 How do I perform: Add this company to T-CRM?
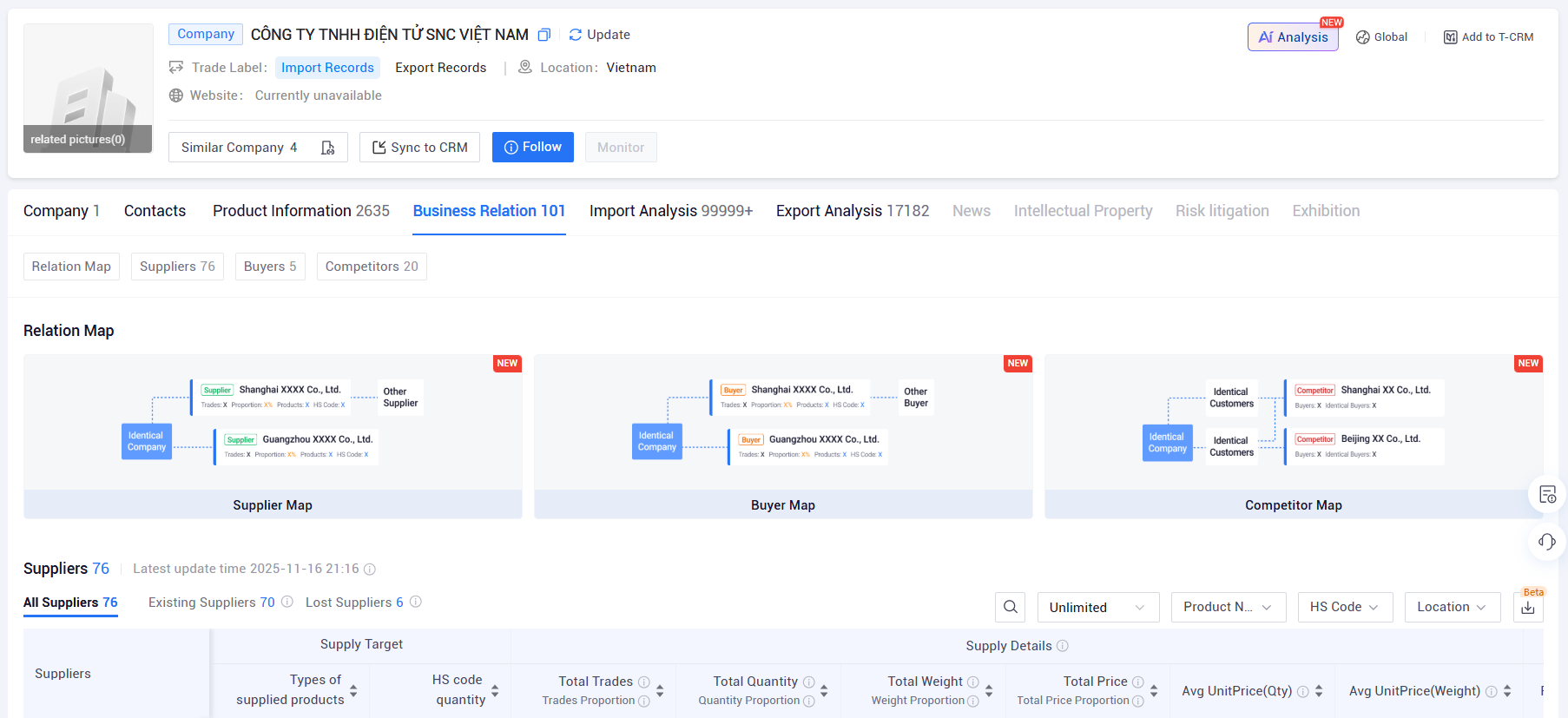tap(1488, 36)
